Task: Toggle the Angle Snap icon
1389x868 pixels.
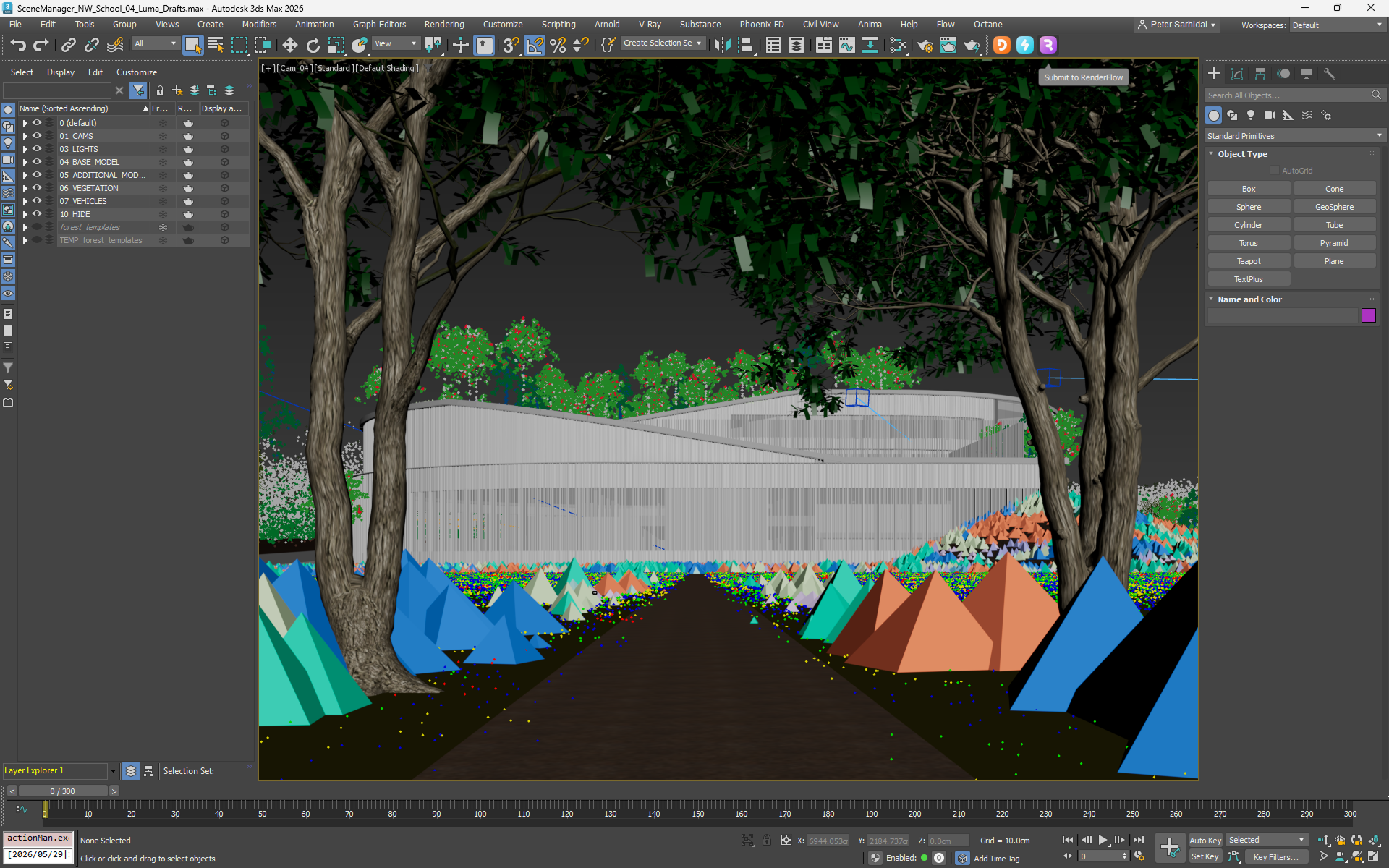Action: tap(535, 46)
